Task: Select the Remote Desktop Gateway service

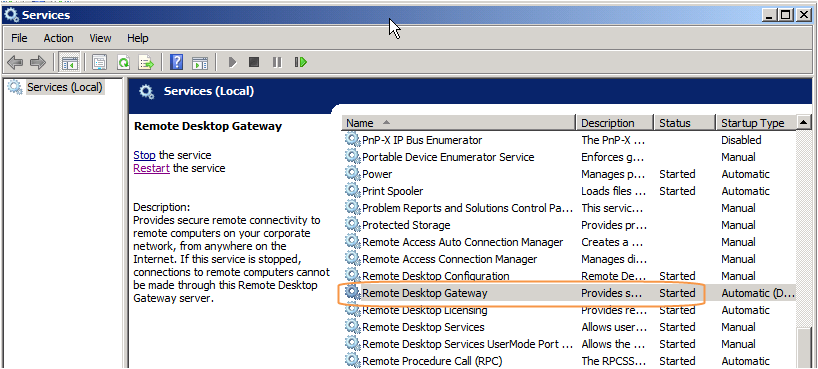Action: point(570,293)
